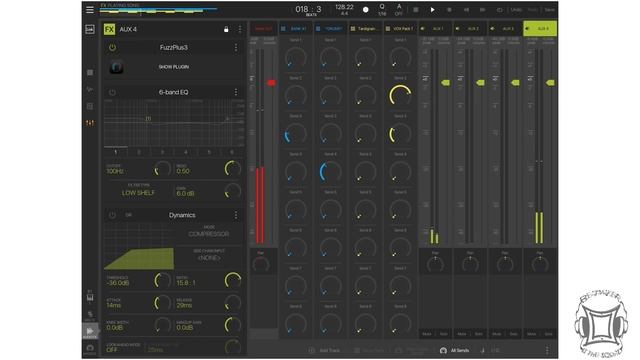Open the bottom-right three-dot mixer menu

tap(547, 350)
